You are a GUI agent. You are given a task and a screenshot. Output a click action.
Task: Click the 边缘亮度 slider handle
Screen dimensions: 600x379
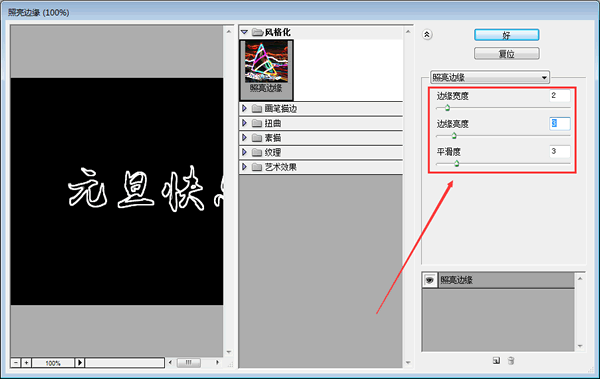(x=454, y=136)
